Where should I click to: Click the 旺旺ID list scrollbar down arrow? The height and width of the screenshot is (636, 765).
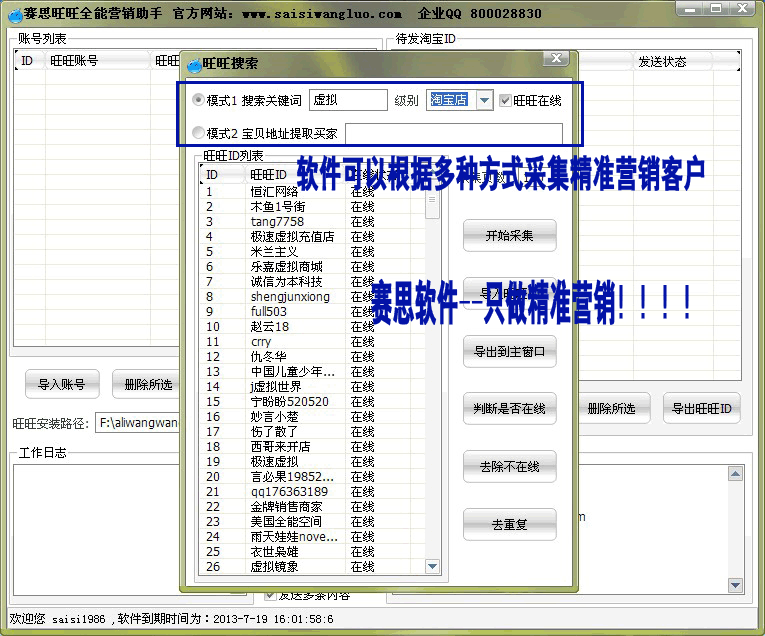[432, 566]
